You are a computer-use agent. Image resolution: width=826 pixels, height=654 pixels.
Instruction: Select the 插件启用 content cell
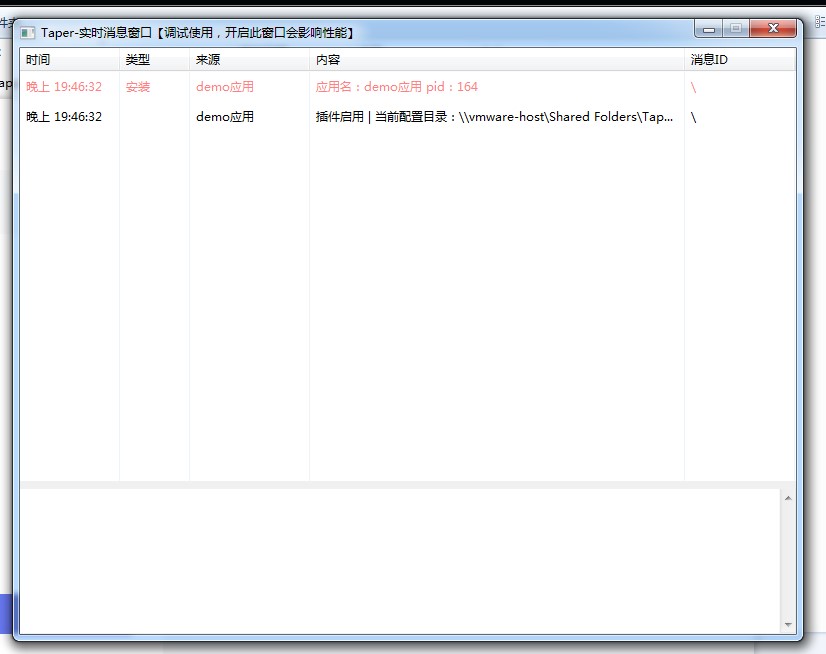point(494,116)
